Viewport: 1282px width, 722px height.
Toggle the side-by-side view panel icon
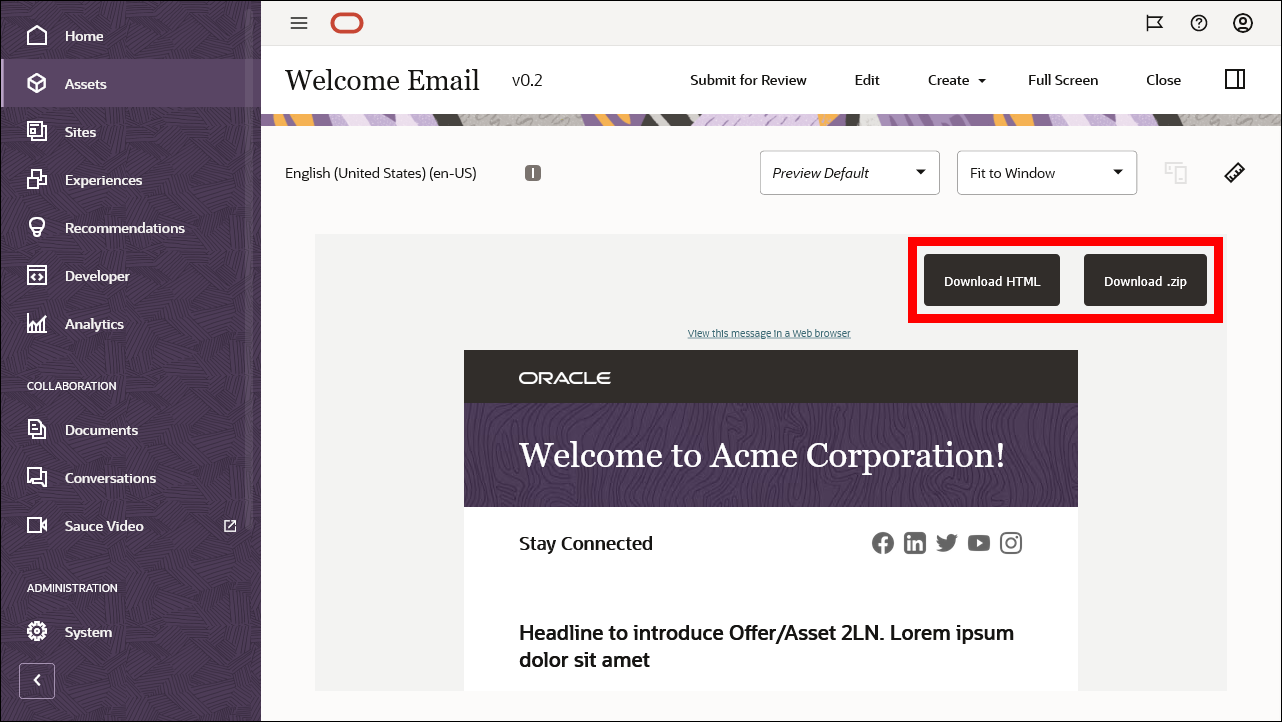click(1235, 78)
